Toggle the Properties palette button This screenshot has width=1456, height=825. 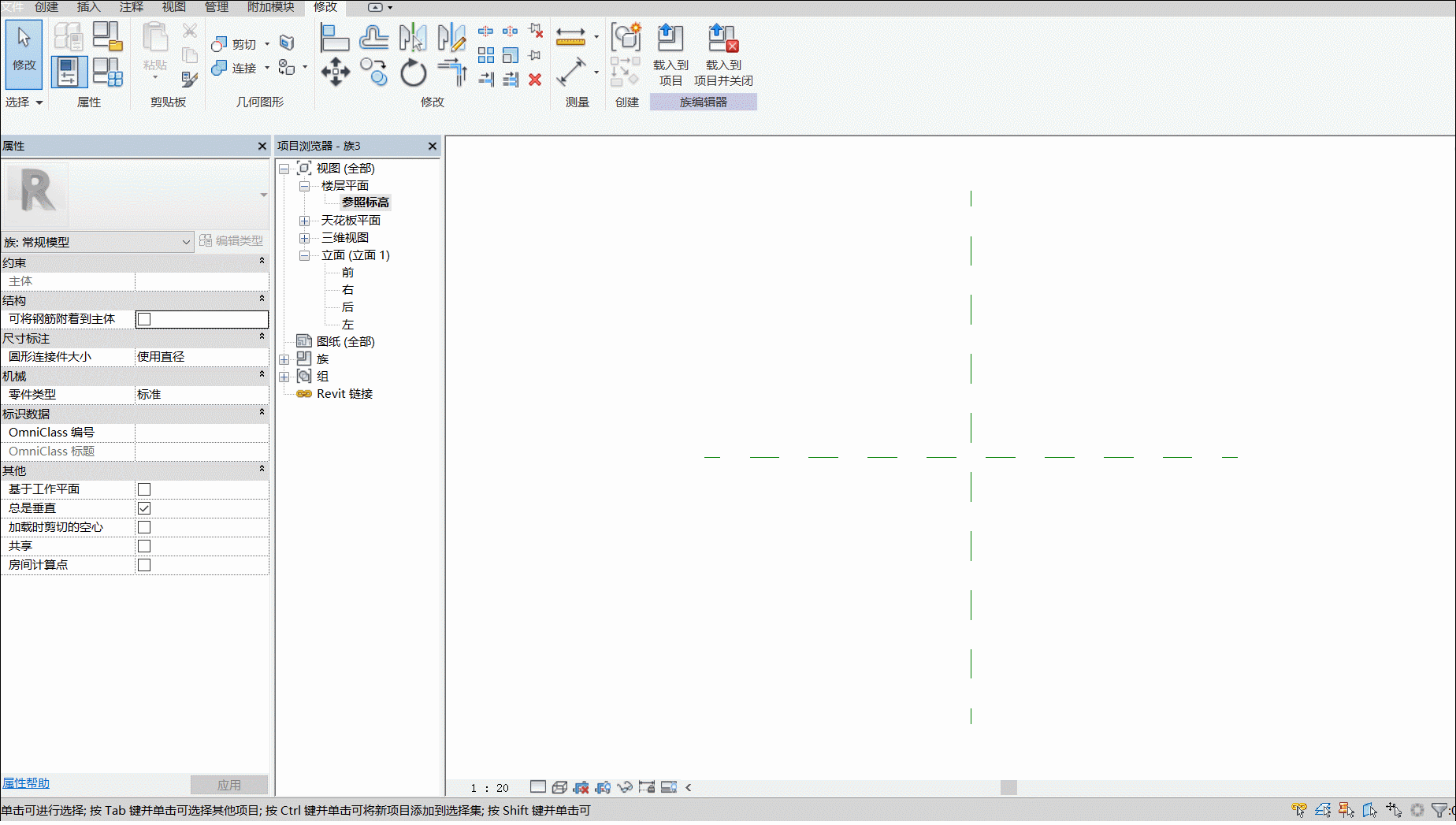(69, 72)
